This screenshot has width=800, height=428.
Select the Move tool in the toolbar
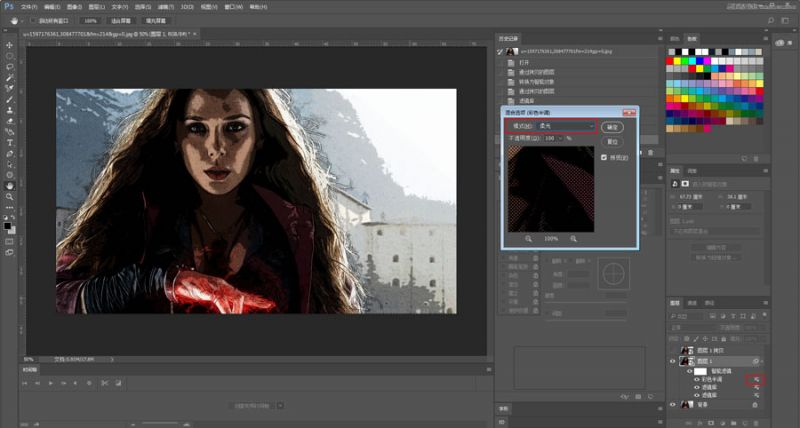click(x=10, y=45)
